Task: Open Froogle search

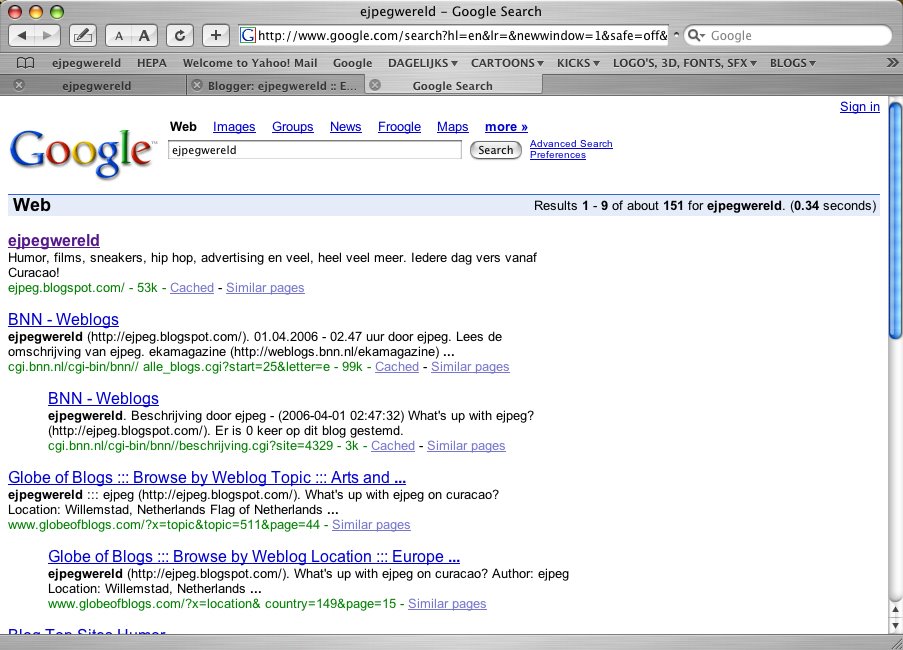Action: (399, 127)
